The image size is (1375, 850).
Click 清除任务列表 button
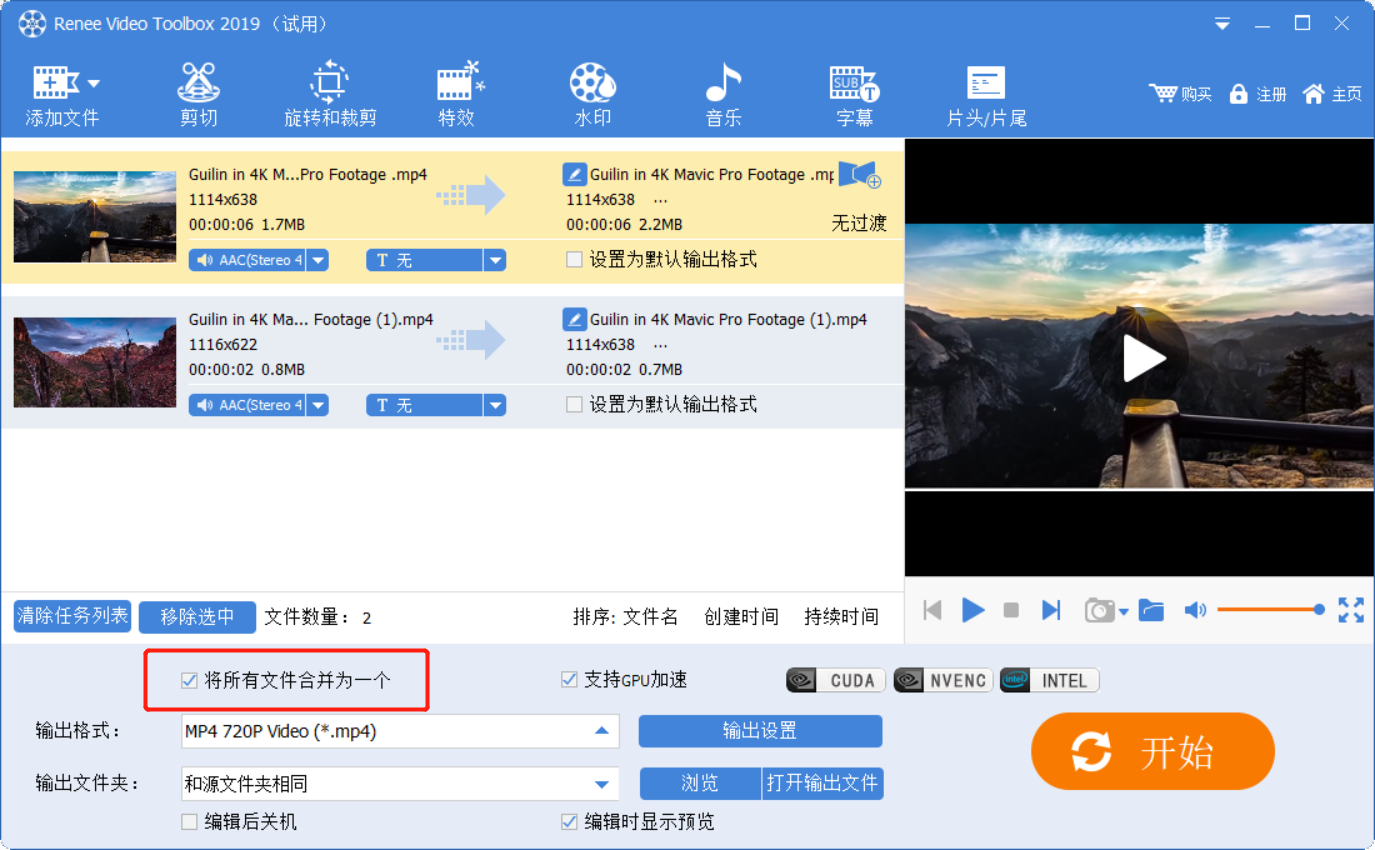pyautogui.click(x=72, y=616)
